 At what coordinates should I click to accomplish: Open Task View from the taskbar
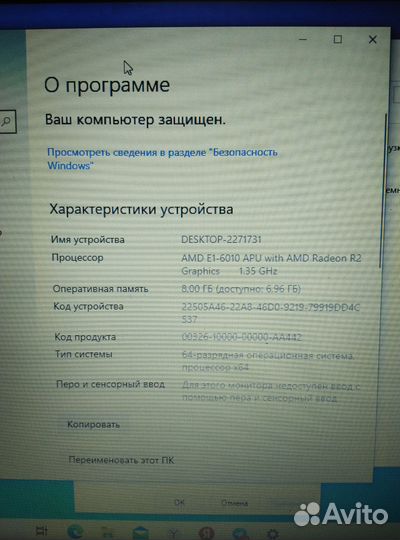tap(42, 531)
